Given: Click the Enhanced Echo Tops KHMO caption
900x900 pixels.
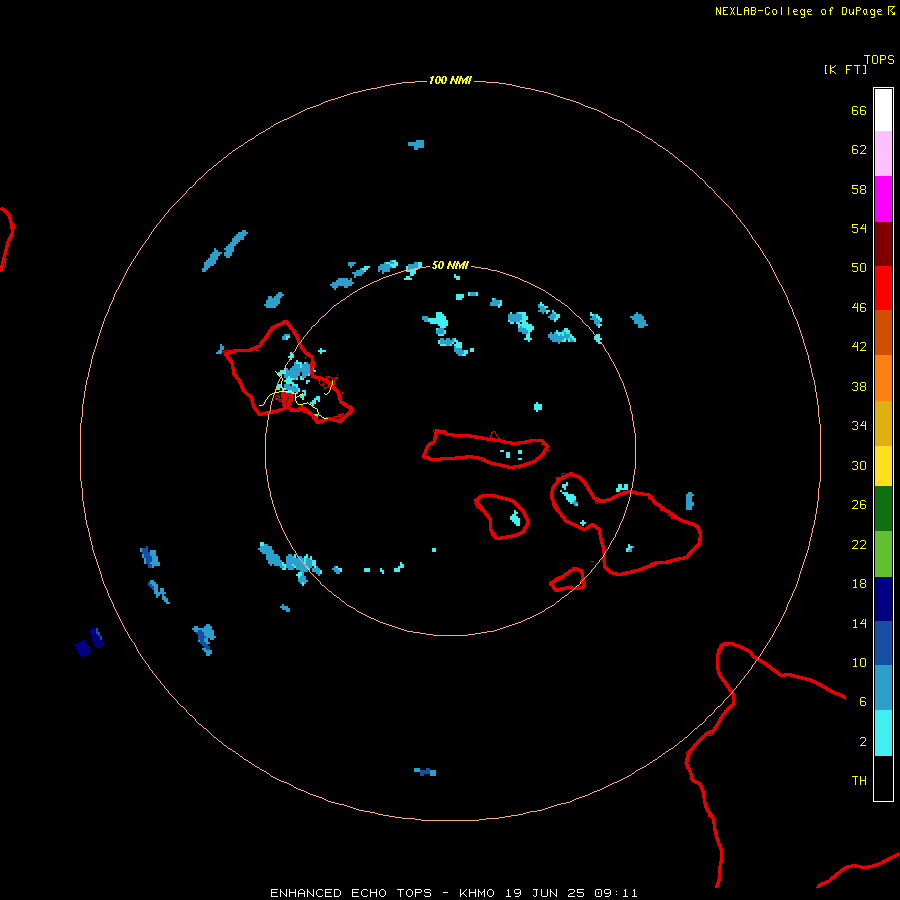Looking at the screenshot, I should [x=454, y=893].
